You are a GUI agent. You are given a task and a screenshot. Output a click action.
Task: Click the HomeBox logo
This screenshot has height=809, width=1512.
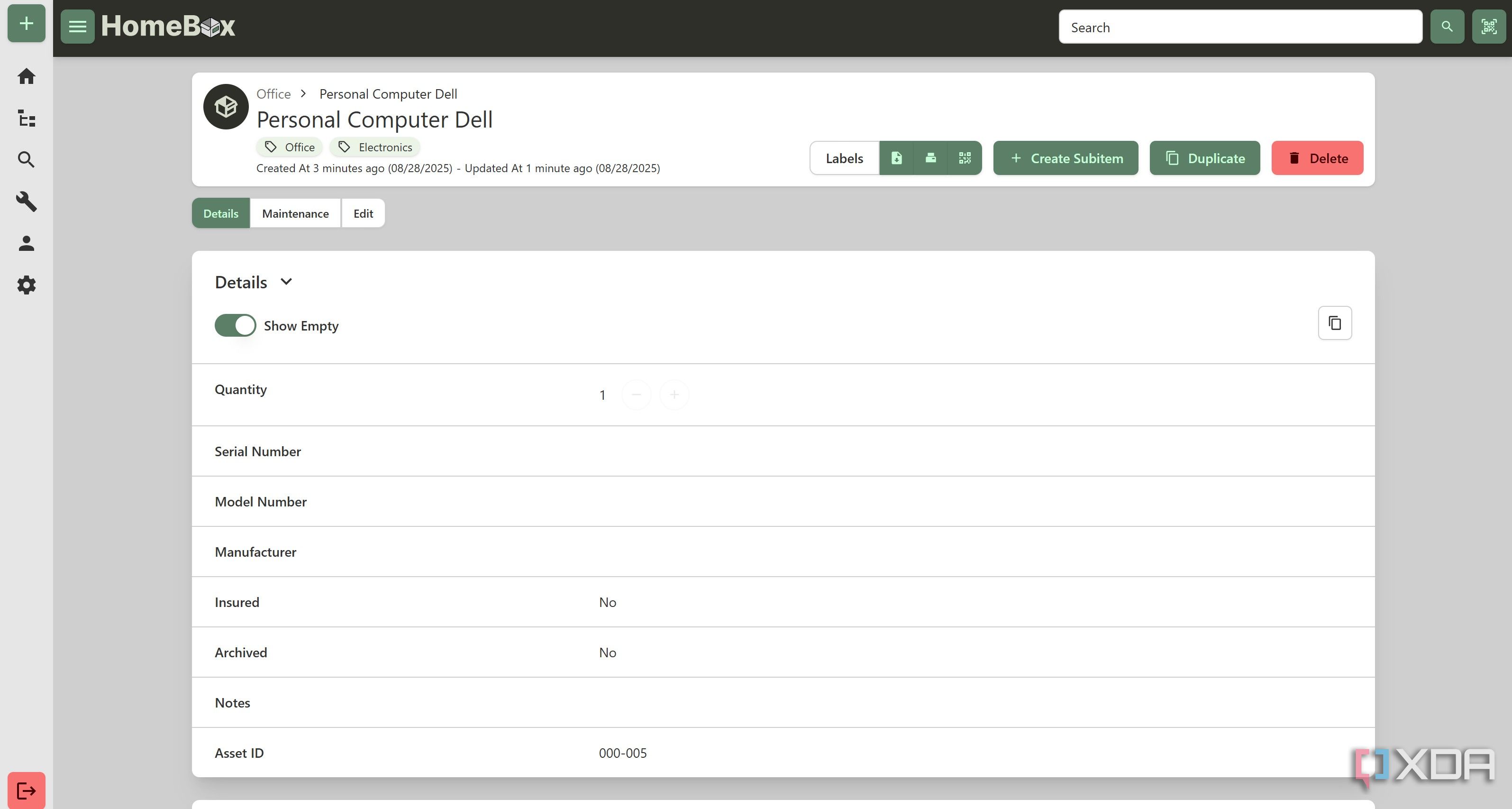point(168,26)
